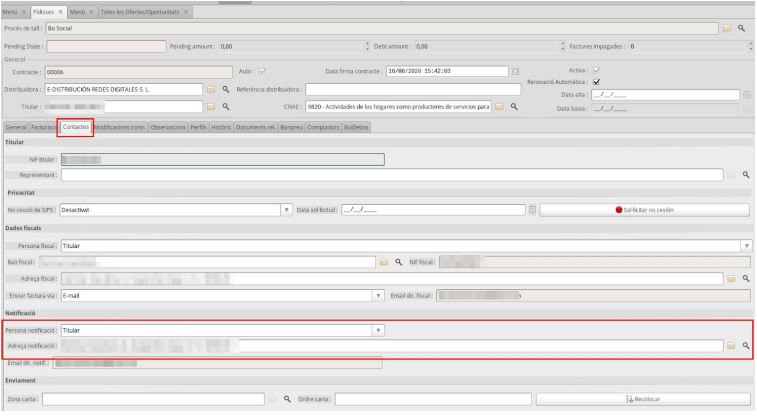Open folder icon next to Distribuïdora field
This screenshot has height=417, width=757.
[x=211, y=89]
